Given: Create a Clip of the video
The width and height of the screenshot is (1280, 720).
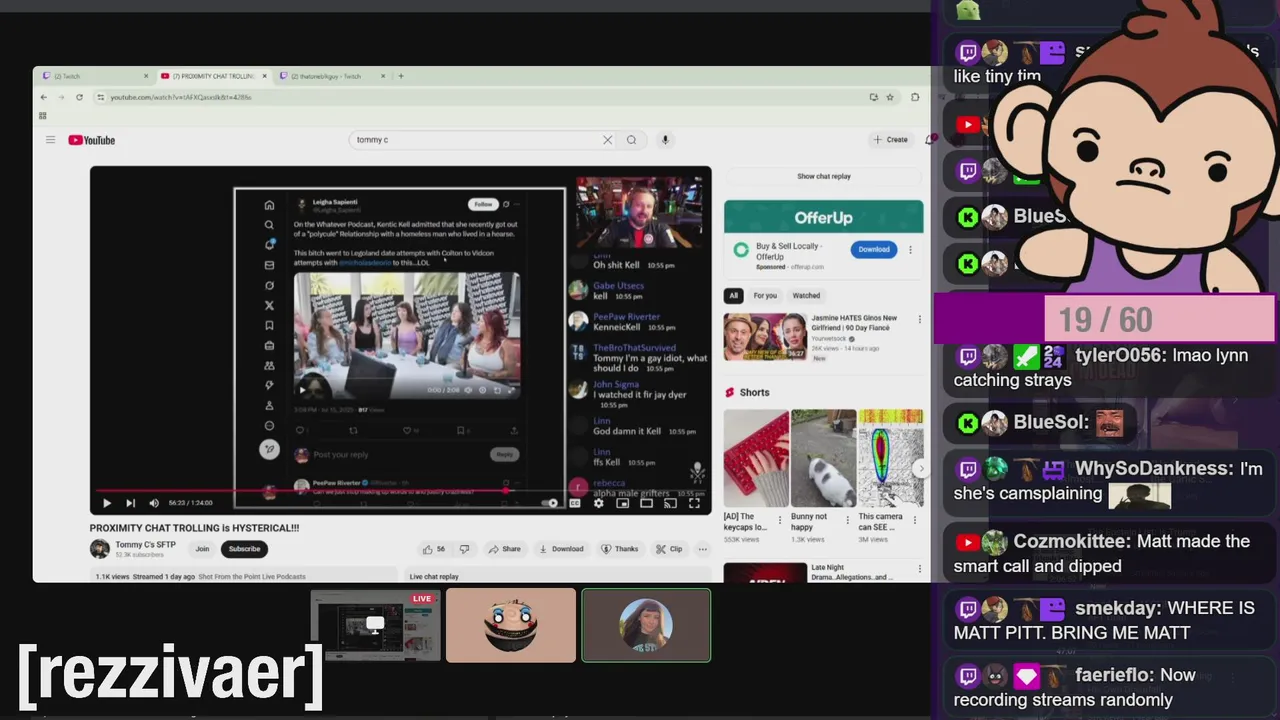Looking at the screenshot, I should 669,549.
